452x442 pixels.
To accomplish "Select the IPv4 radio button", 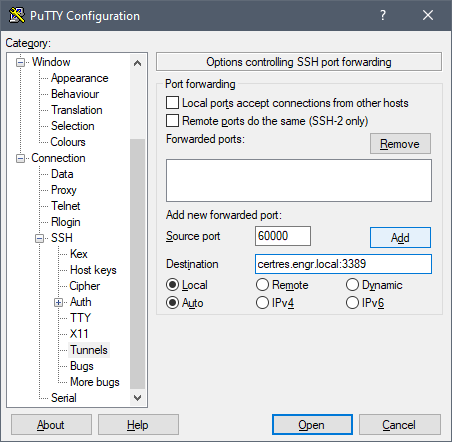I will (262, 303).
